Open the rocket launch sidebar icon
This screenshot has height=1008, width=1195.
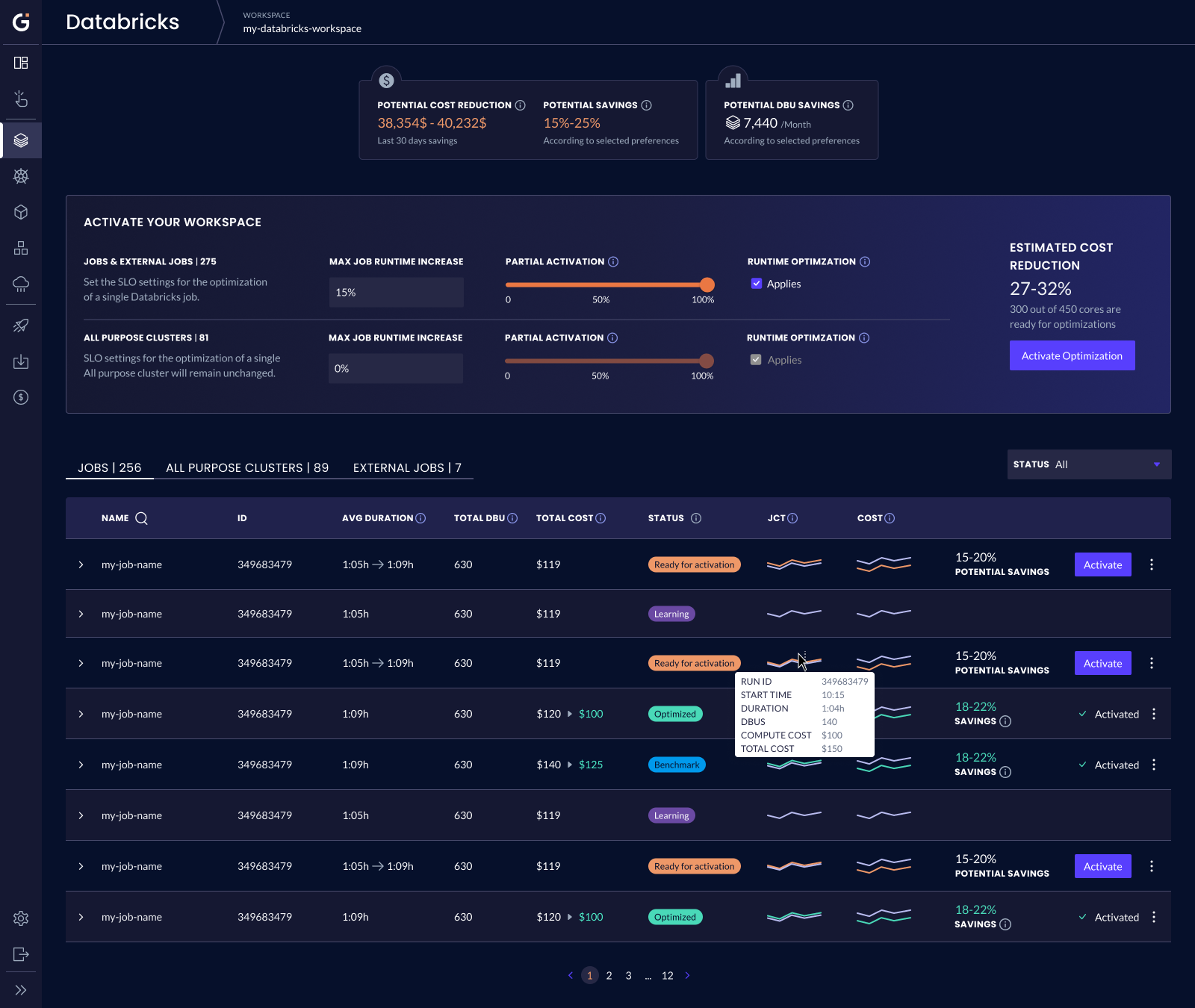21,326
